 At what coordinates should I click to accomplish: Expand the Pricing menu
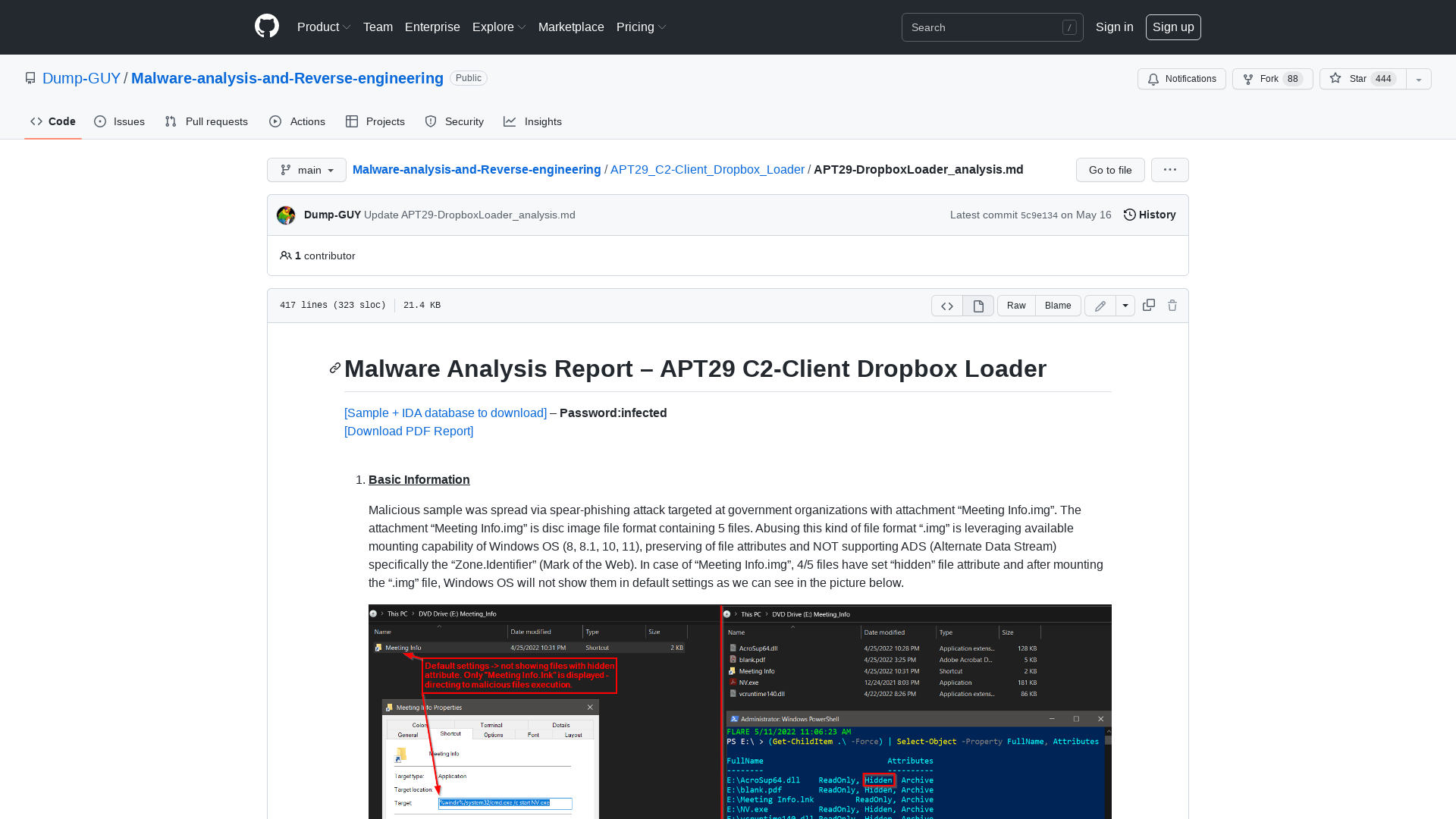pyautogui.click(x=641, y=27)
